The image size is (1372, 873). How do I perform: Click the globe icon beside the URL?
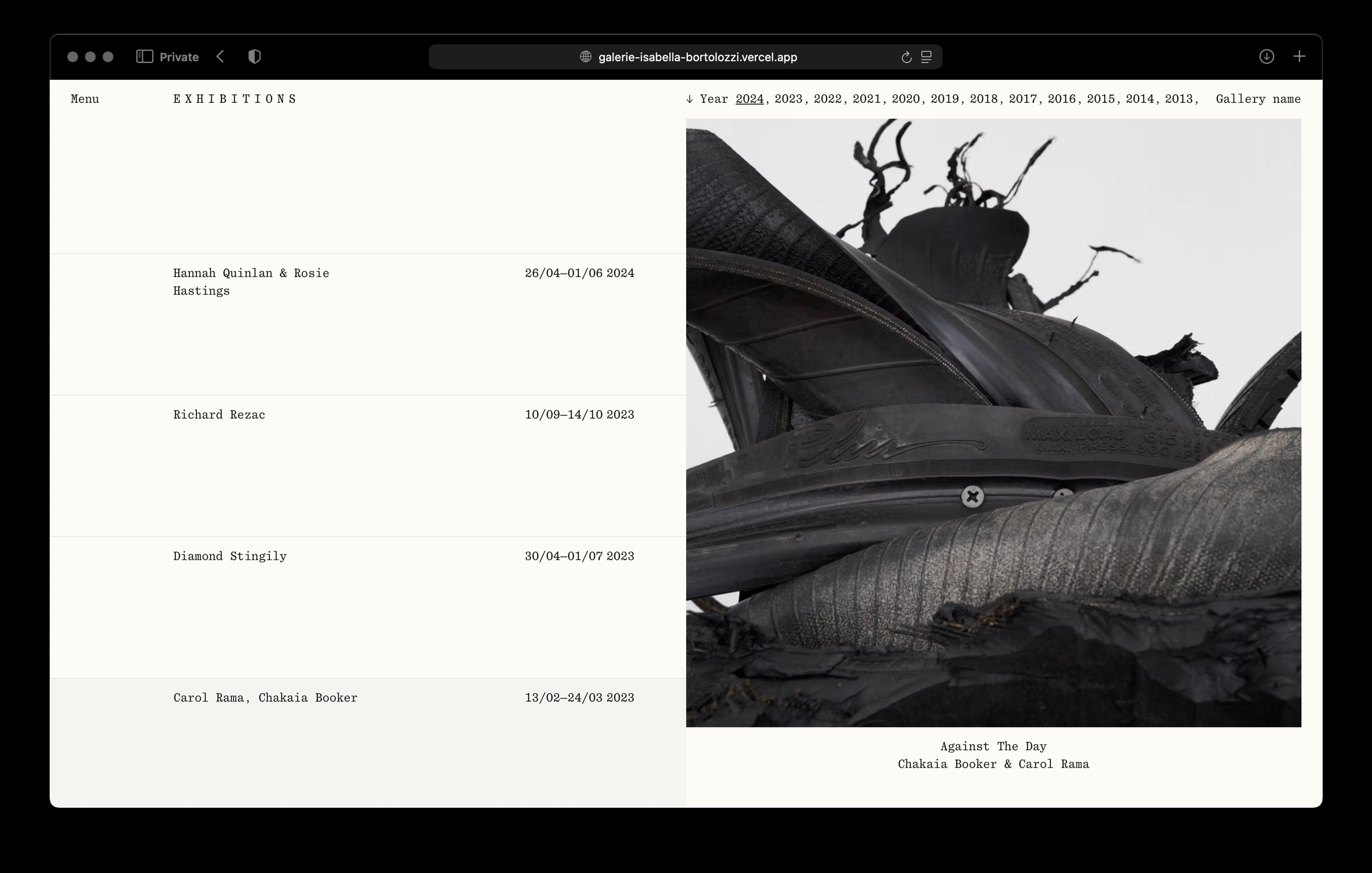coord(585,56)
